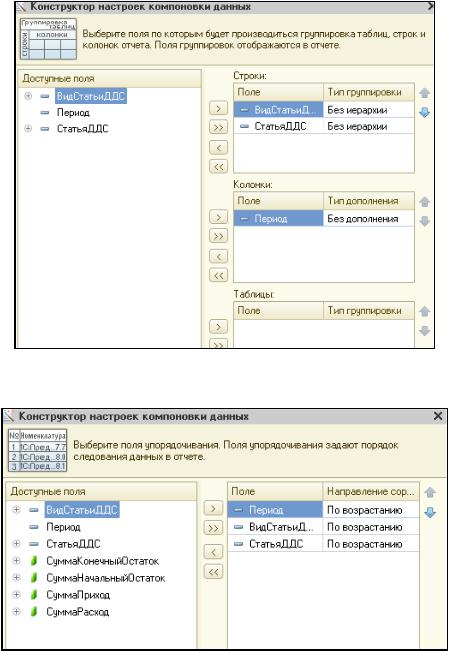This screenshot has width=449, height=652.
Task: Add all fields to Строки with >> button
Action: [218, 127]
